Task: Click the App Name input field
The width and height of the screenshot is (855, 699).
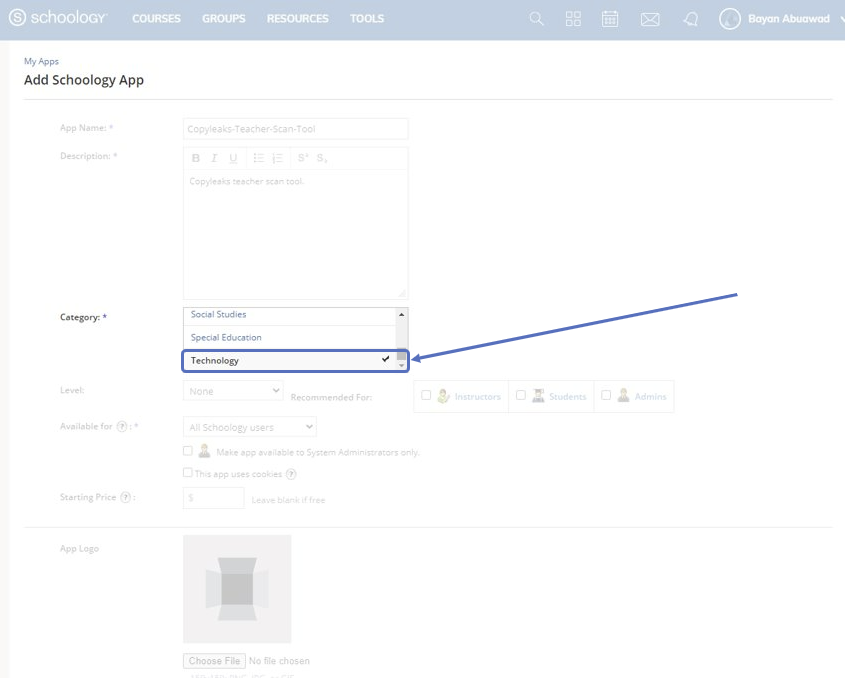Action: (x=296, y=129)
